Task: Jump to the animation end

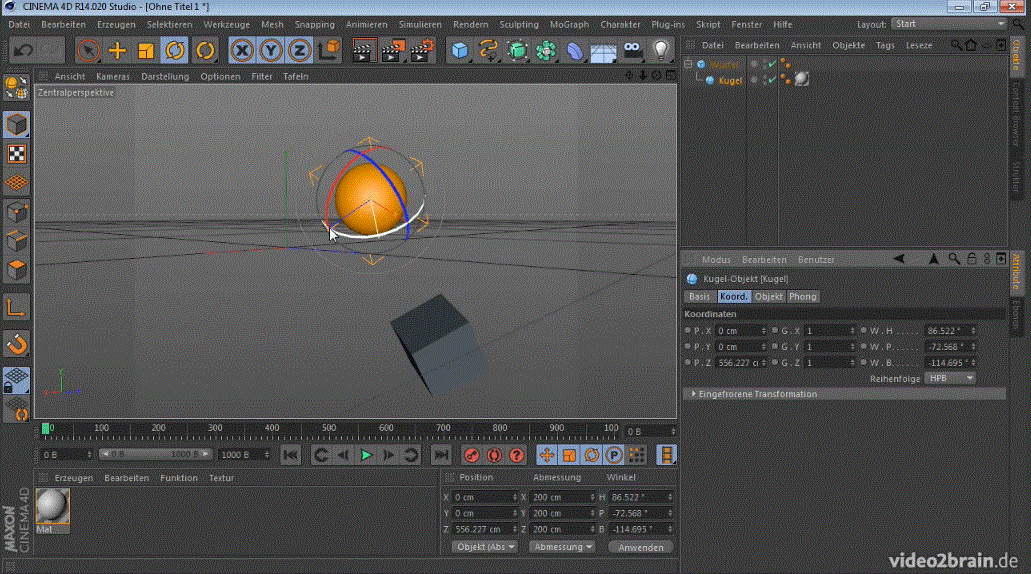Action: (441, 455)
